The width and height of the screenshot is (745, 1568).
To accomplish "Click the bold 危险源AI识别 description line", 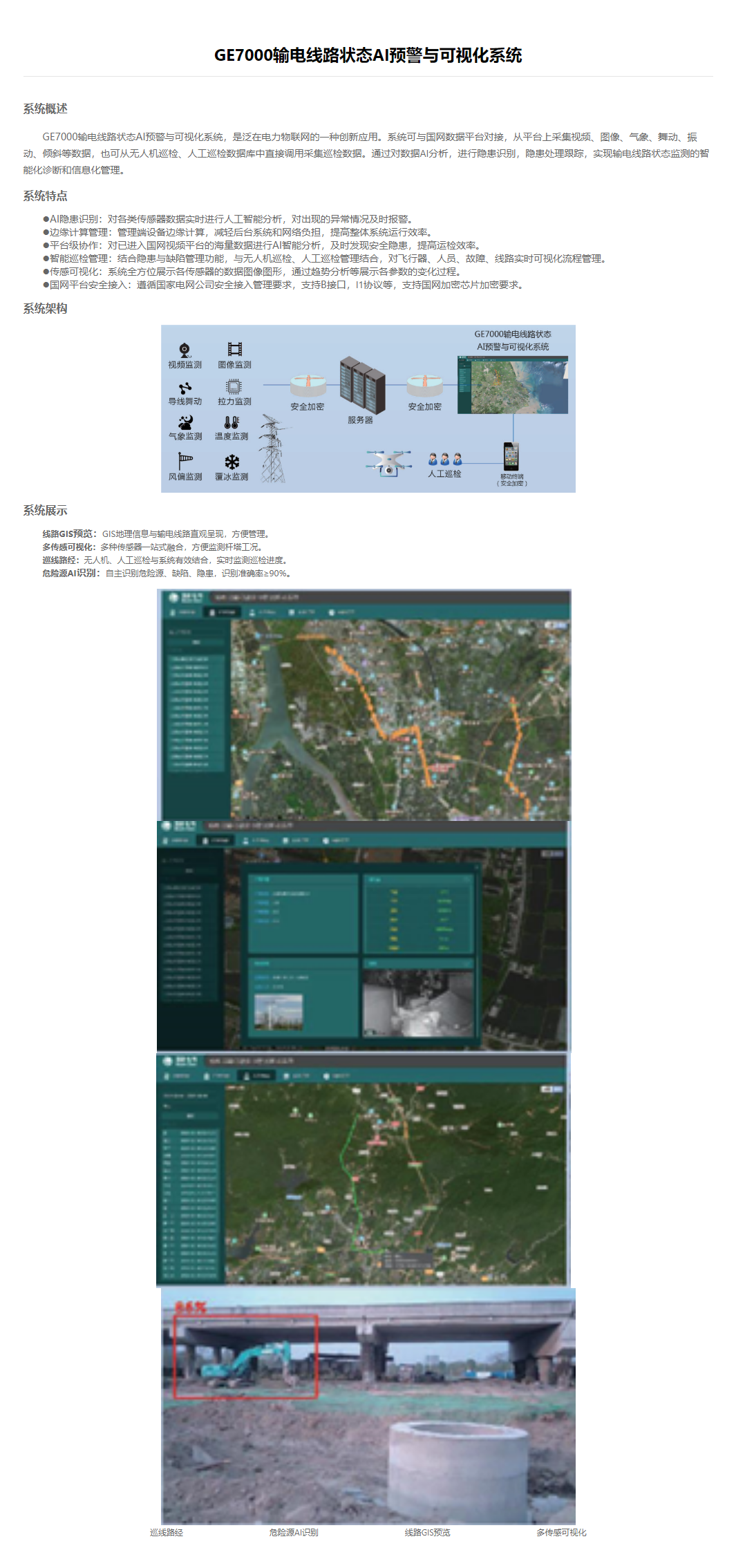I will (x=169, y=574).
